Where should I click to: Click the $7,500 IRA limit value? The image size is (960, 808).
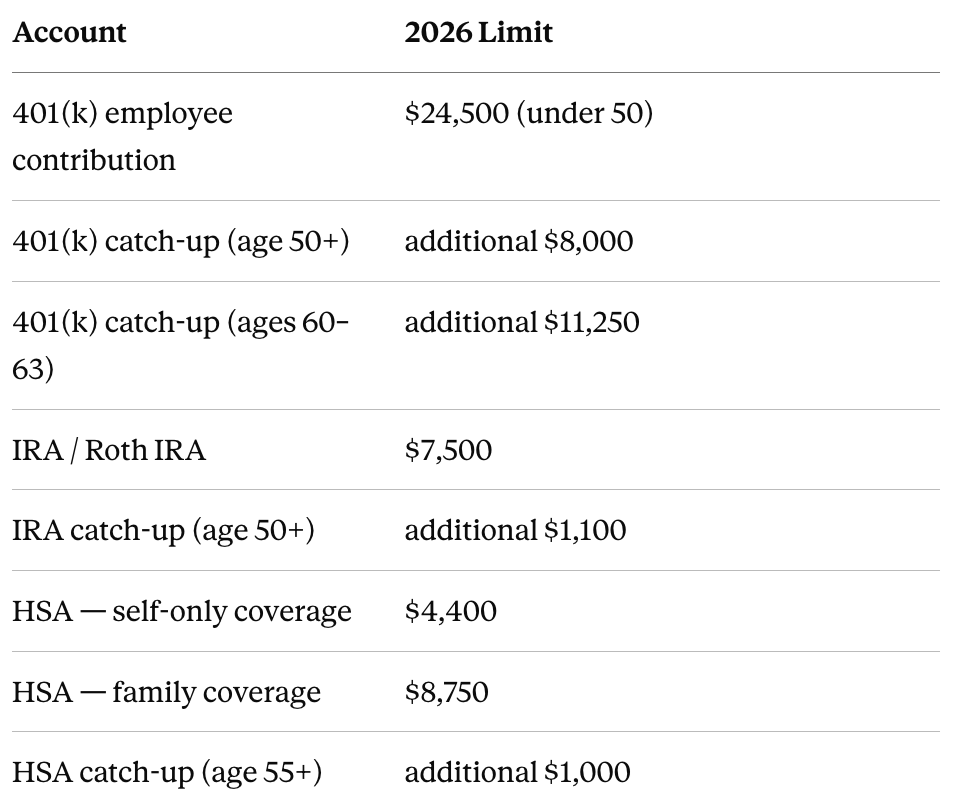coord(448,450)
